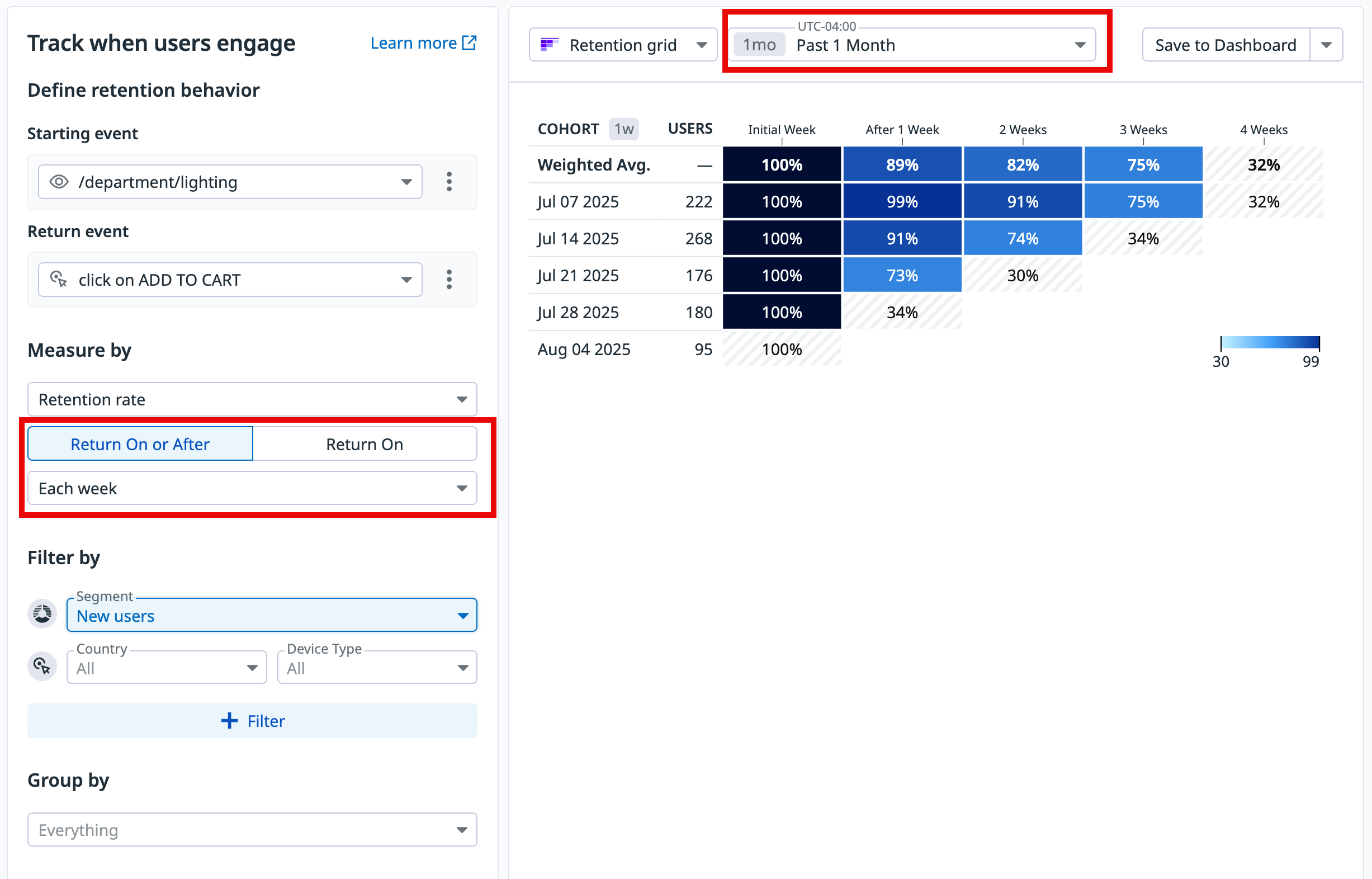Click the click-event icon beside ADD TO CART

point(59,280)
